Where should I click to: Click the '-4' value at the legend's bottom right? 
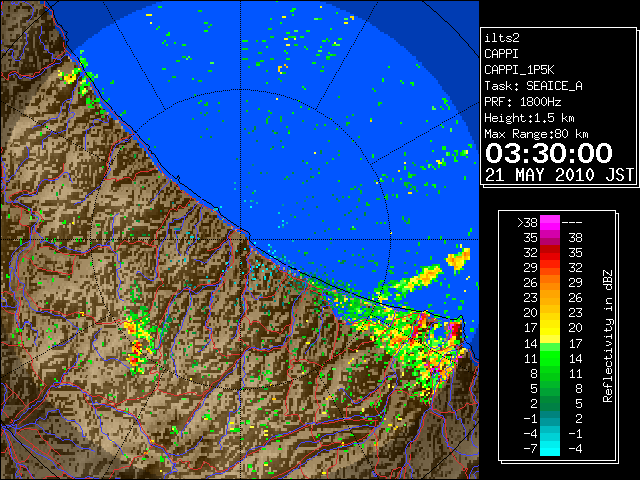575,449
